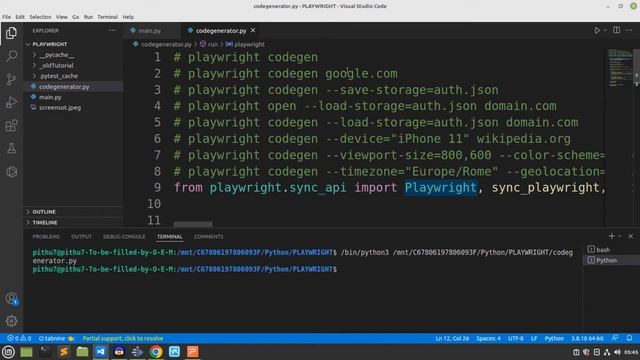640x360 pixels.
Task: Open the Search view in activity bar
Action: pyautogui.click(x=11, y=56)
